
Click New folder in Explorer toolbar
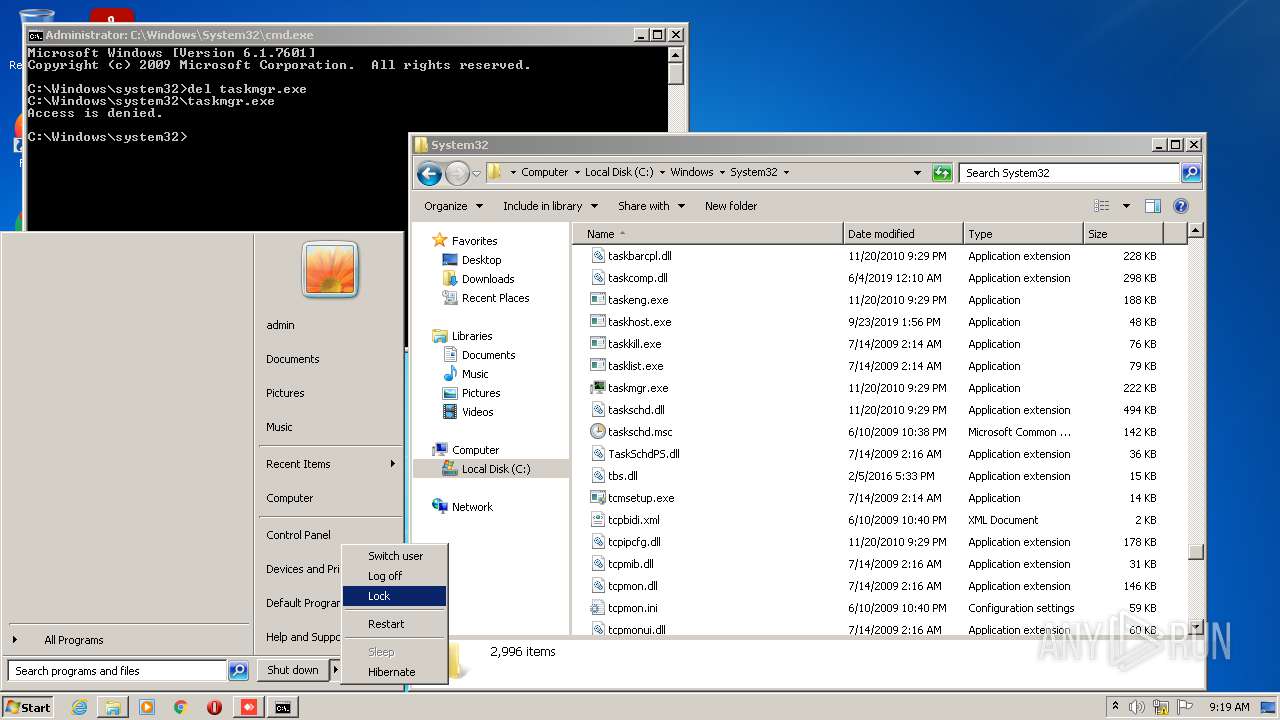click(731, 206)
